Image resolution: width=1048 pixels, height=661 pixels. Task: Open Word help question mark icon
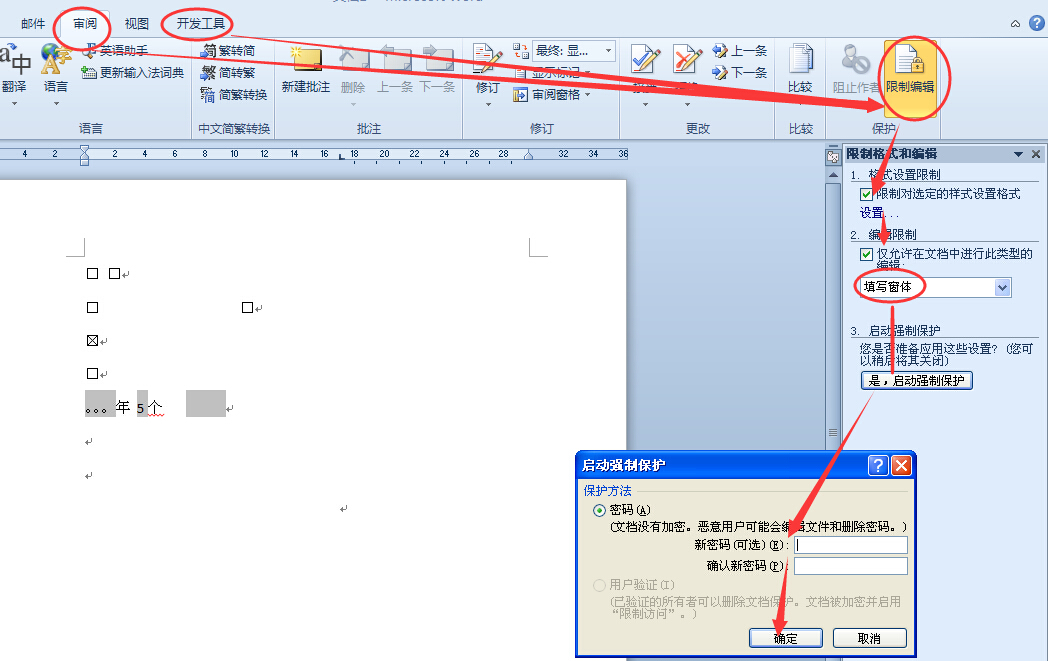tap(1037, 23)
